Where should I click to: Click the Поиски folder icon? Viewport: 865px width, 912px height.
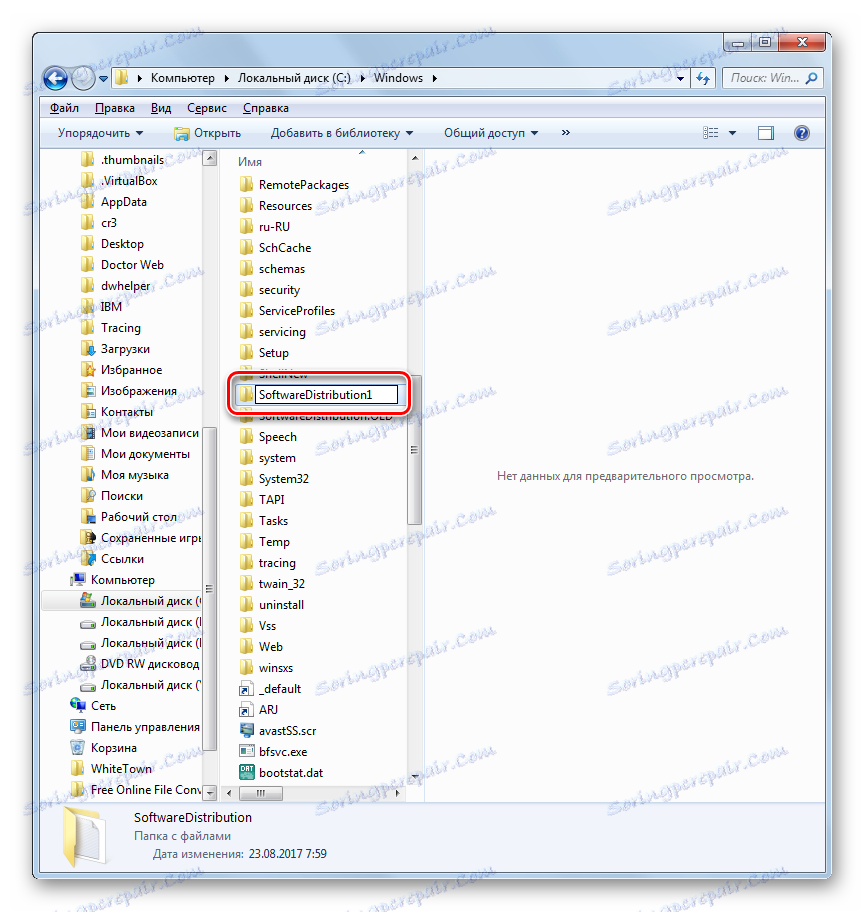tap(88, 496)
